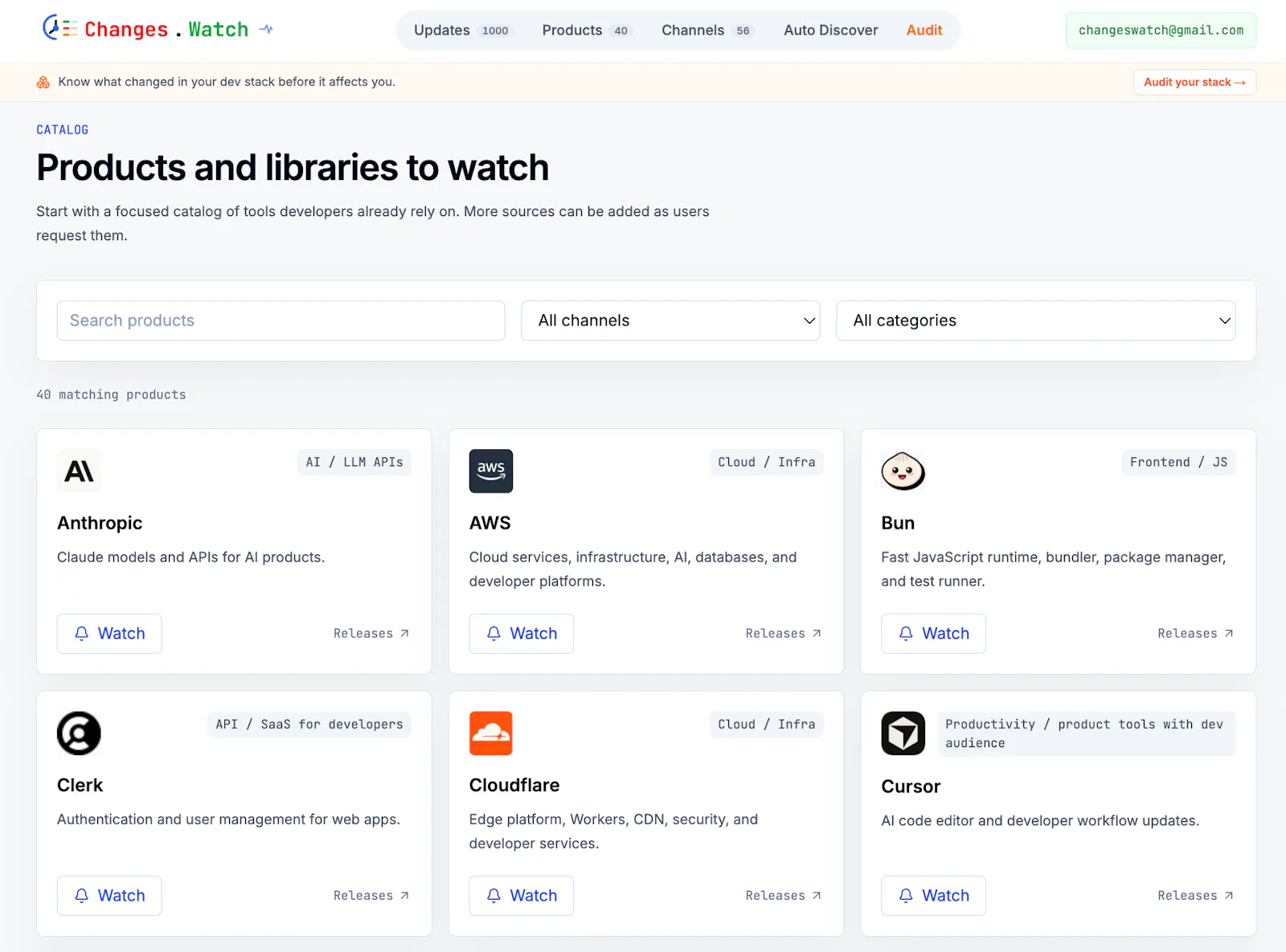Click the Cursor logo icon
This screenshot has height=952, width=1286.
tap(903, 733)
